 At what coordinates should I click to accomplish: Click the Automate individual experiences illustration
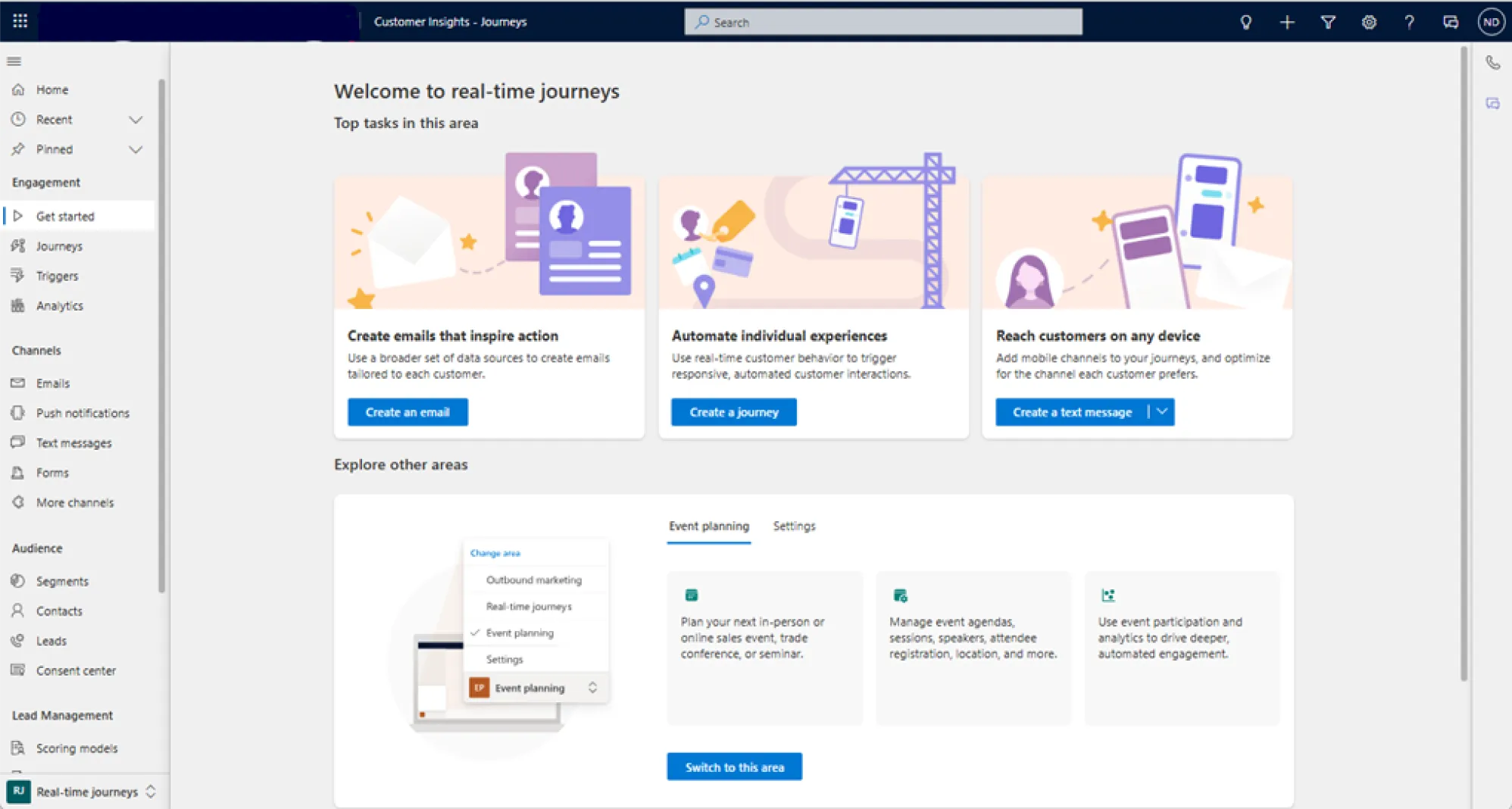tap(814, 231)
